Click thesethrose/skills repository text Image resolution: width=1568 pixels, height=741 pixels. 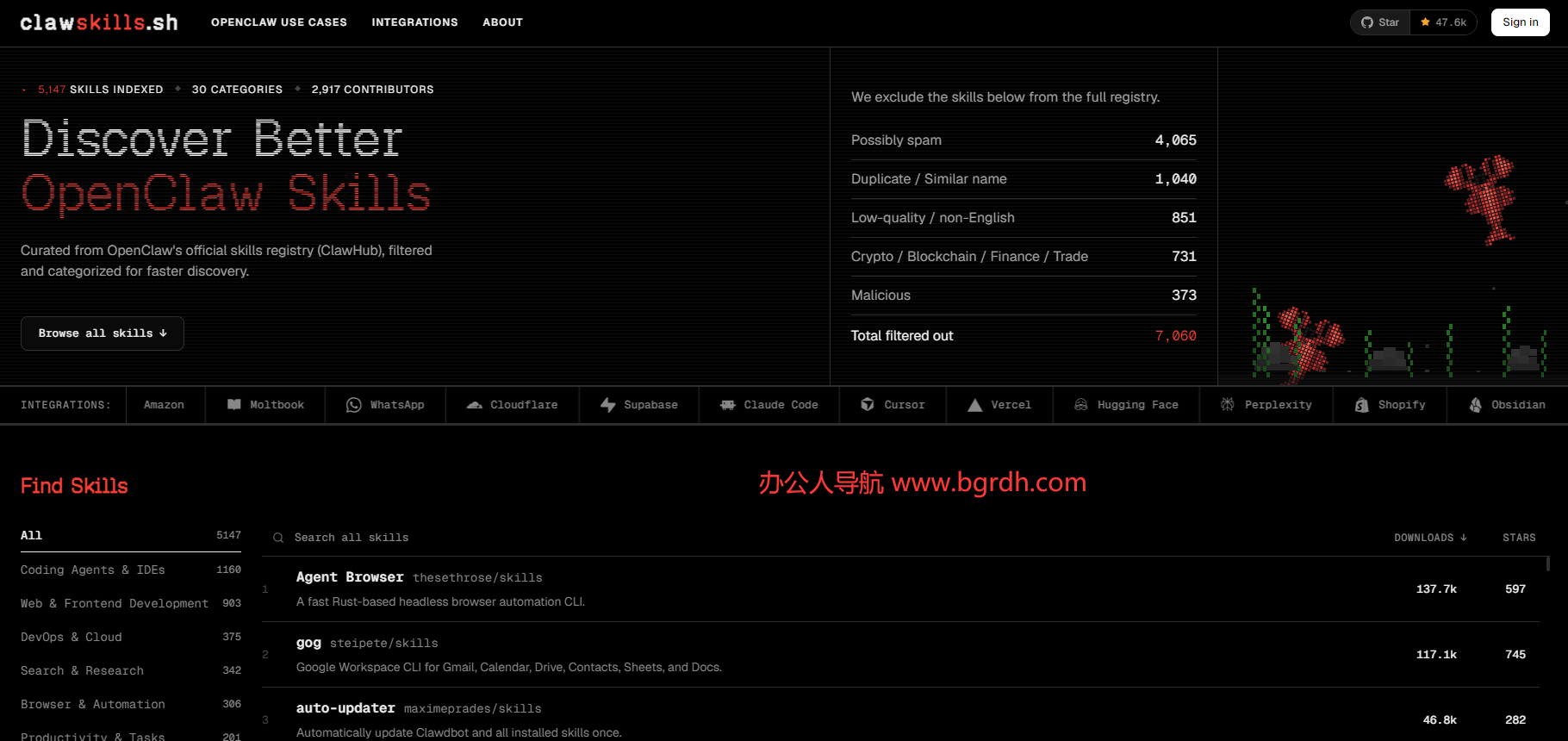tap(477, 578)
